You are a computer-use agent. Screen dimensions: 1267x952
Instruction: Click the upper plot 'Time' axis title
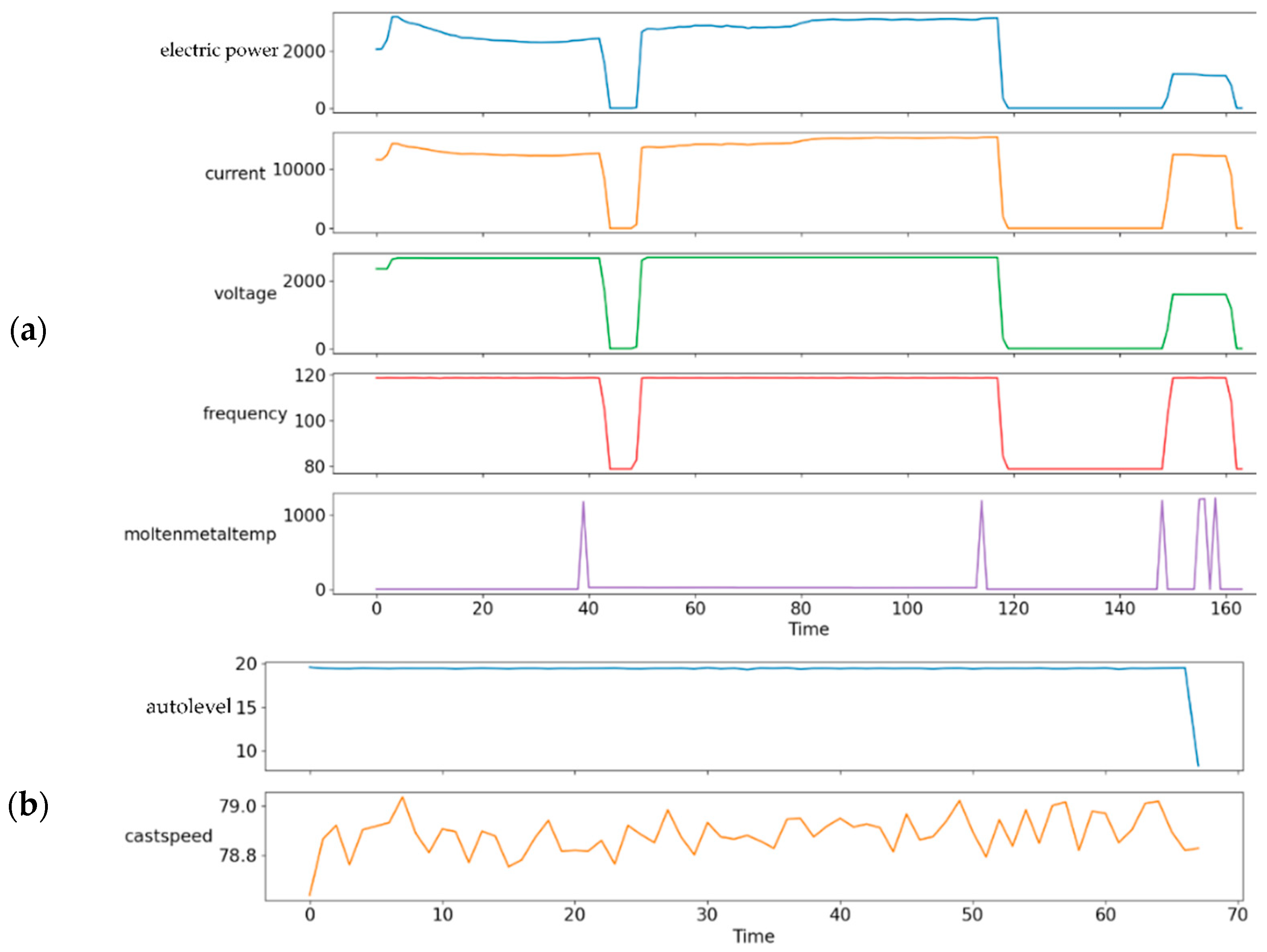[808, 628]
